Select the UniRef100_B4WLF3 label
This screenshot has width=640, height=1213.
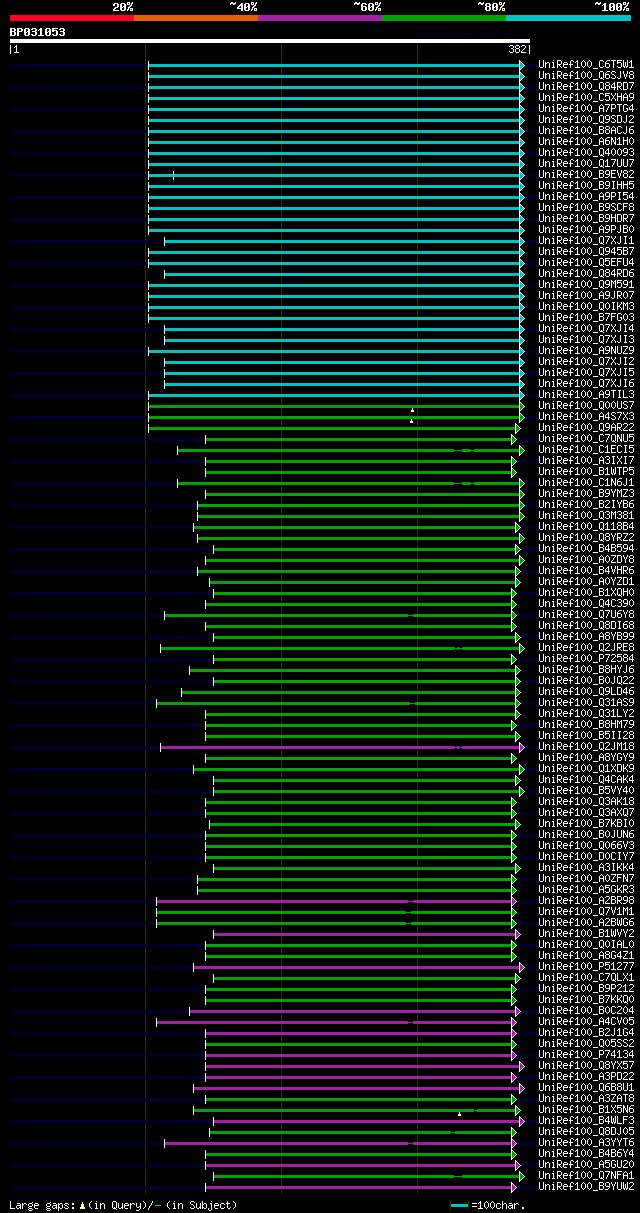click(586, 1120)
